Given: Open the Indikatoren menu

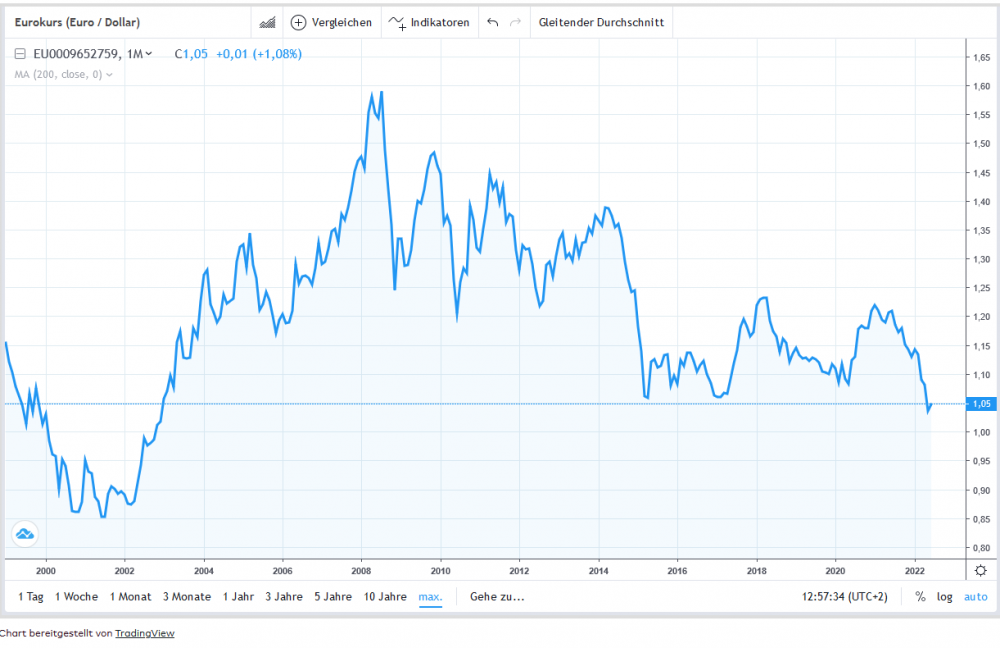Looking at the screenshot, I should click(429, 22).
